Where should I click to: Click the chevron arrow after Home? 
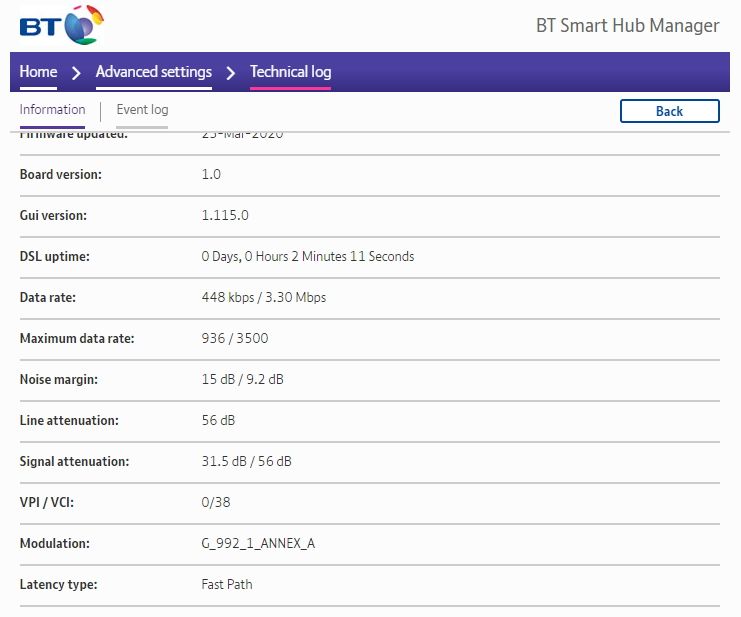tap(76, 72)
